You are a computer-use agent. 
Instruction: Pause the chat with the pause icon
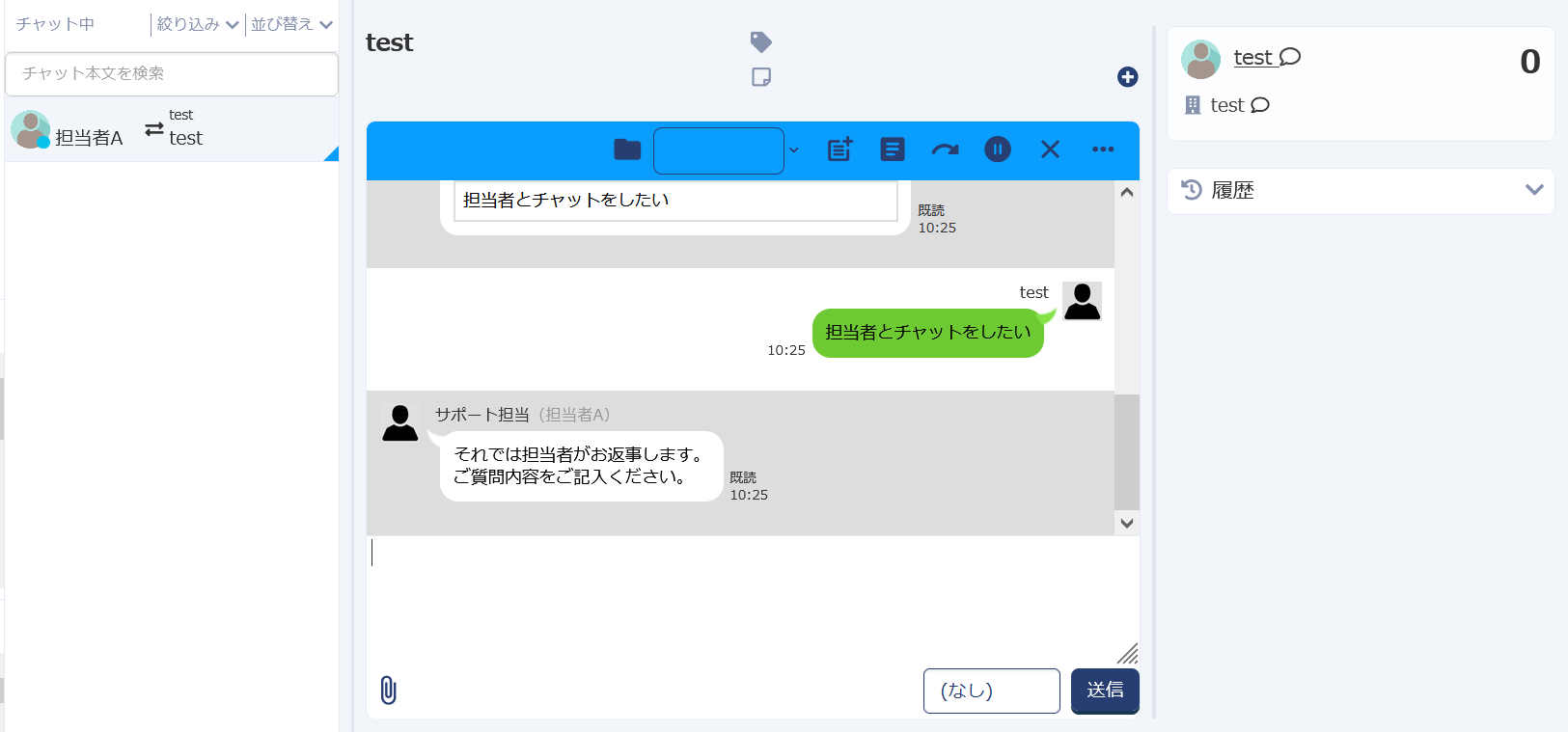tap(997, 149)
